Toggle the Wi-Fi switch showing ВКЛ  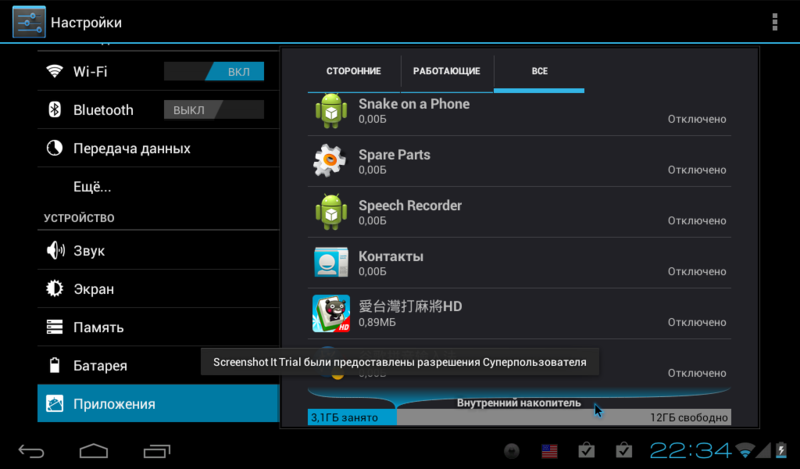pyautogui.click(x=214, y=71)
